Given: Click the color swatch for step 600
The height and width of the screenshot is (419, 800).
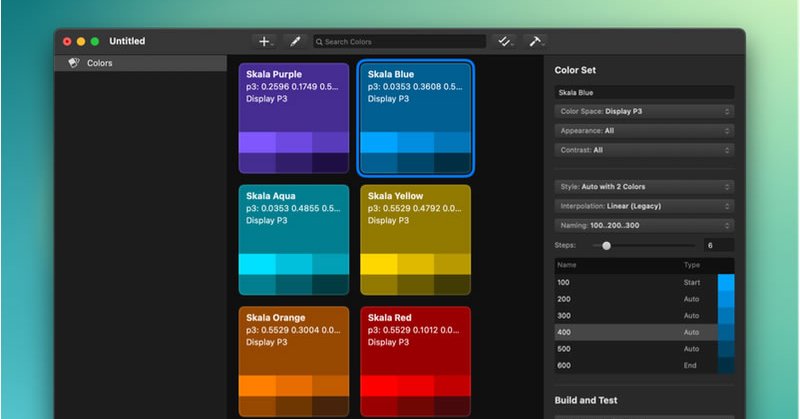Looking at the screenshot, I should 726,365.
